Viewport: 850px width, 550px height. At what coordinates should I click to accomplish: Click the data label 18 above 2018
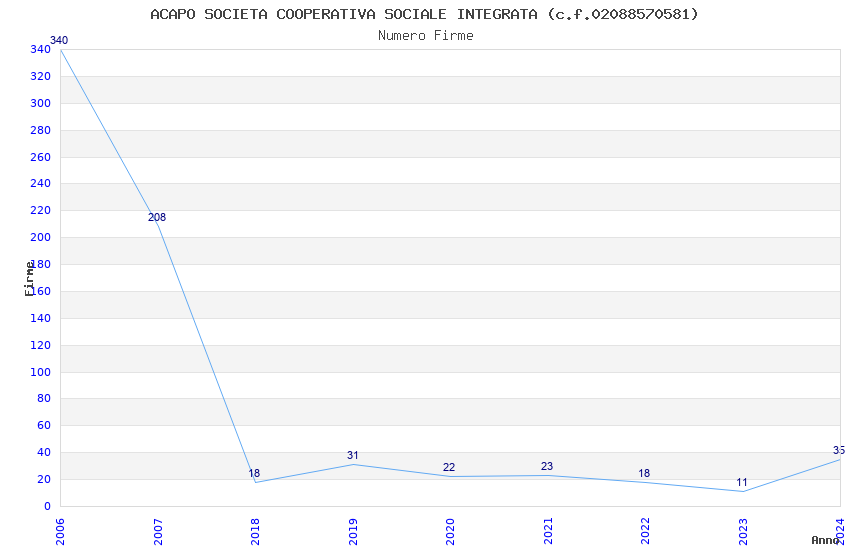click(x=254, y=473)
